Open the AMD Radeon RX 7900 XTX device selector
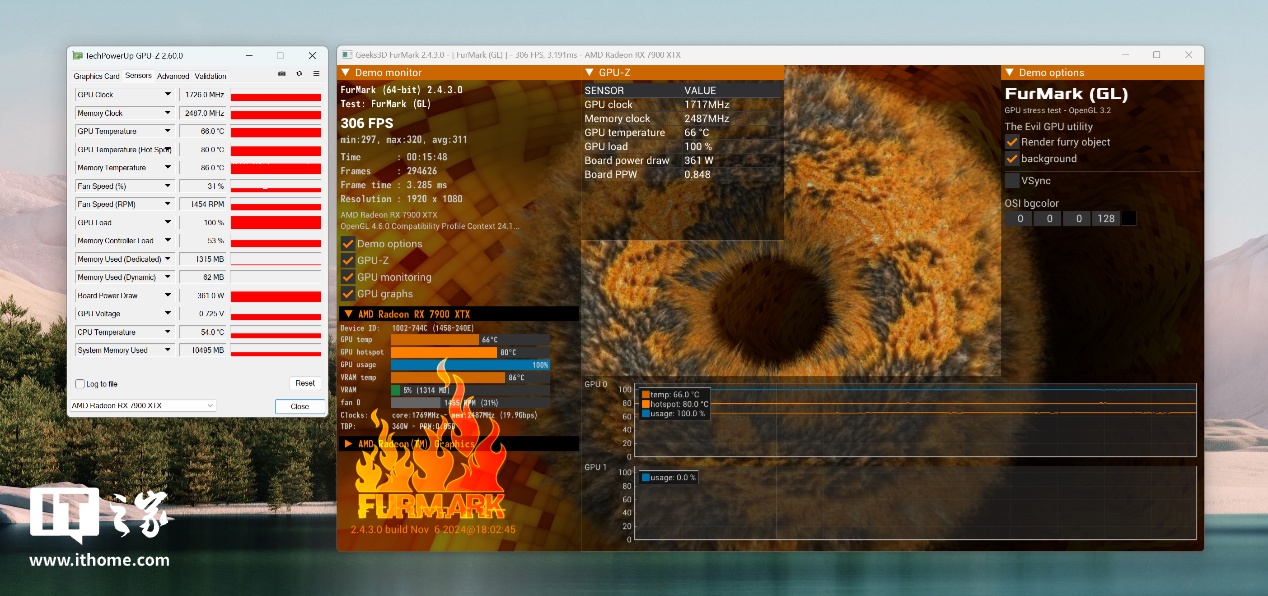The height and width of the screenshot is (596, 1268). click(x=142, y=405)
